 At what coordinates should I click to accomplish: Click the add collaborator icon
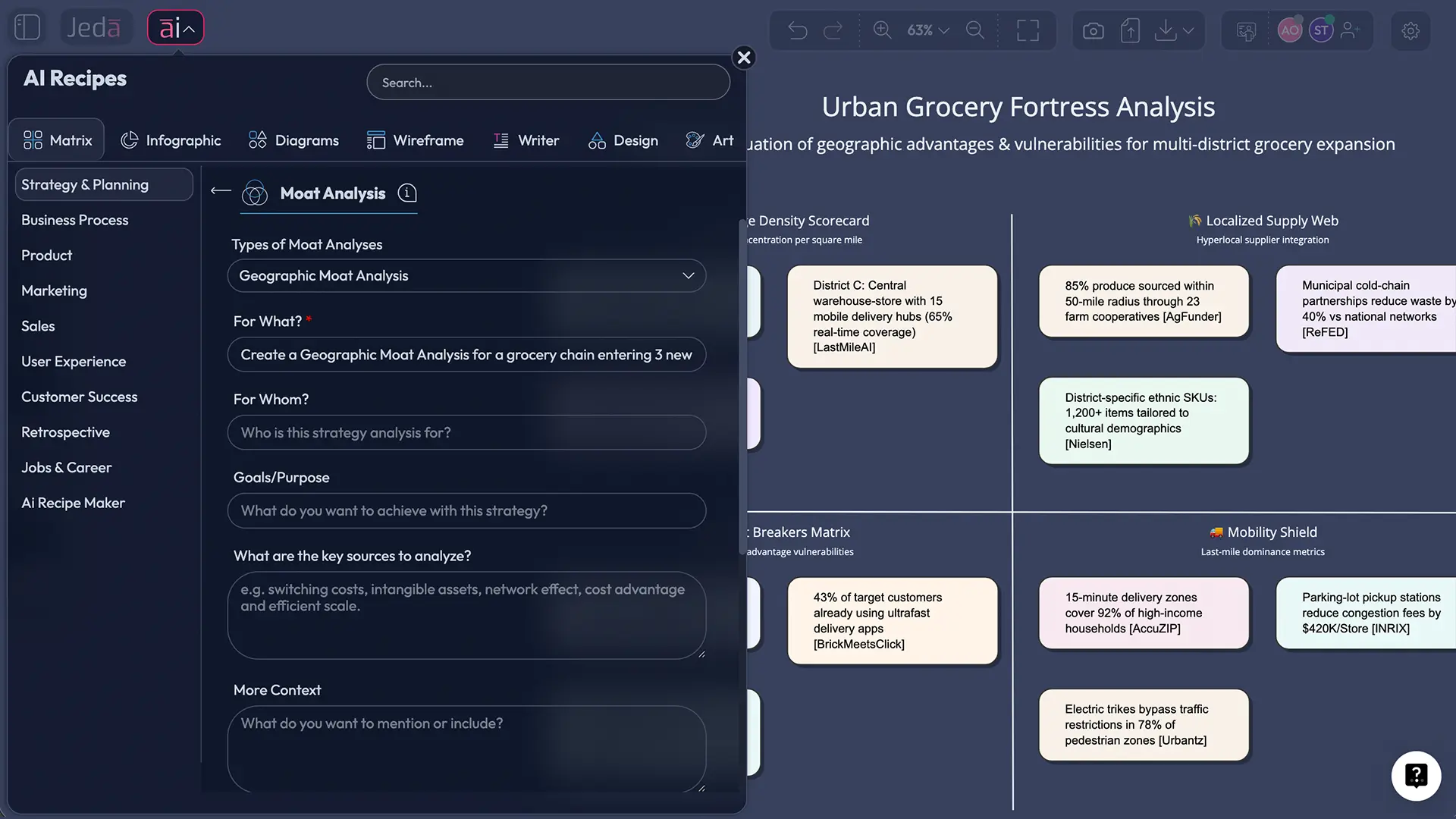[1351, 30]
